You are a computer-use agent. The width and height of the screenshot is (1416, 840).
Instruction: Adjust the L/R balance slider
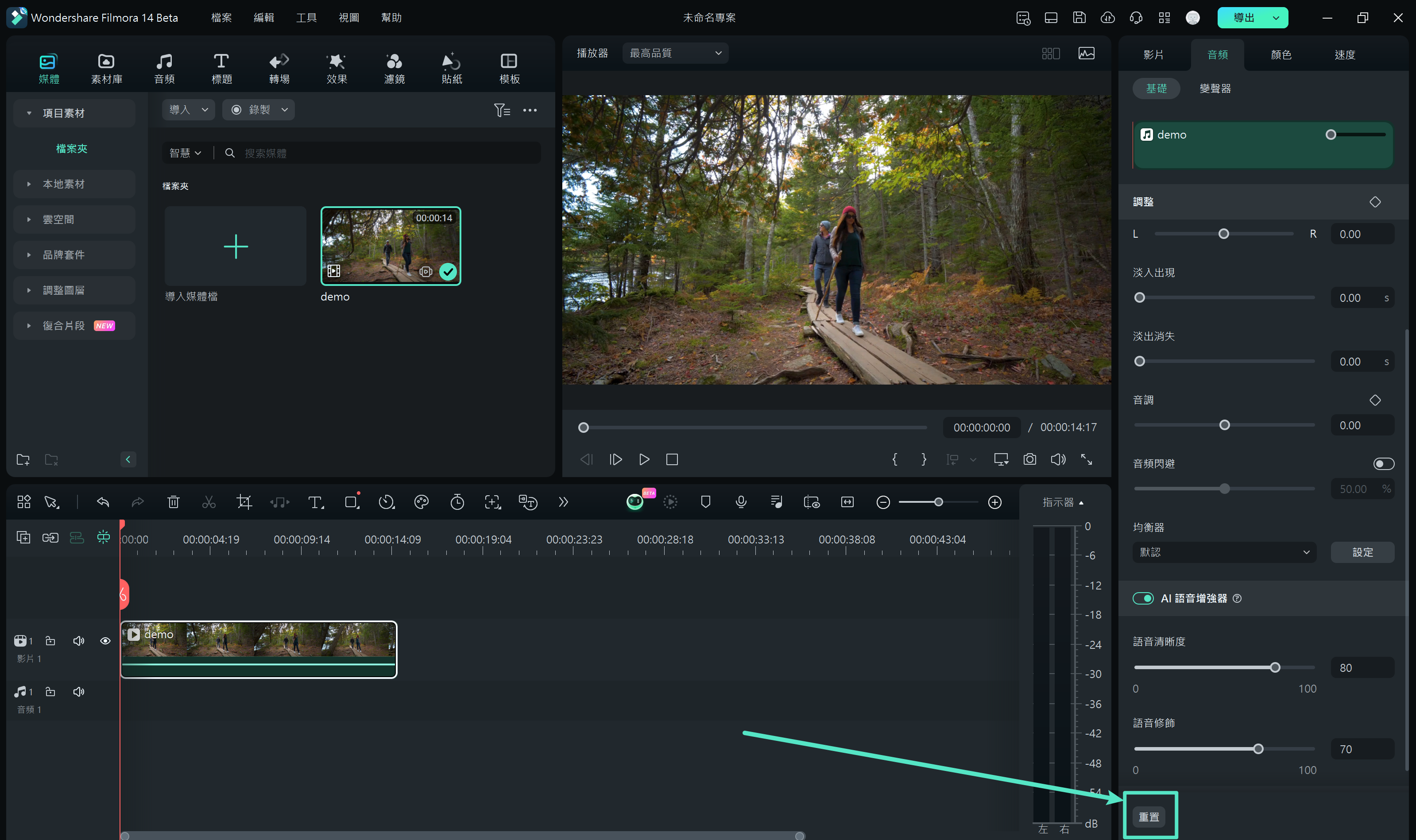[x=1223, y=234]
